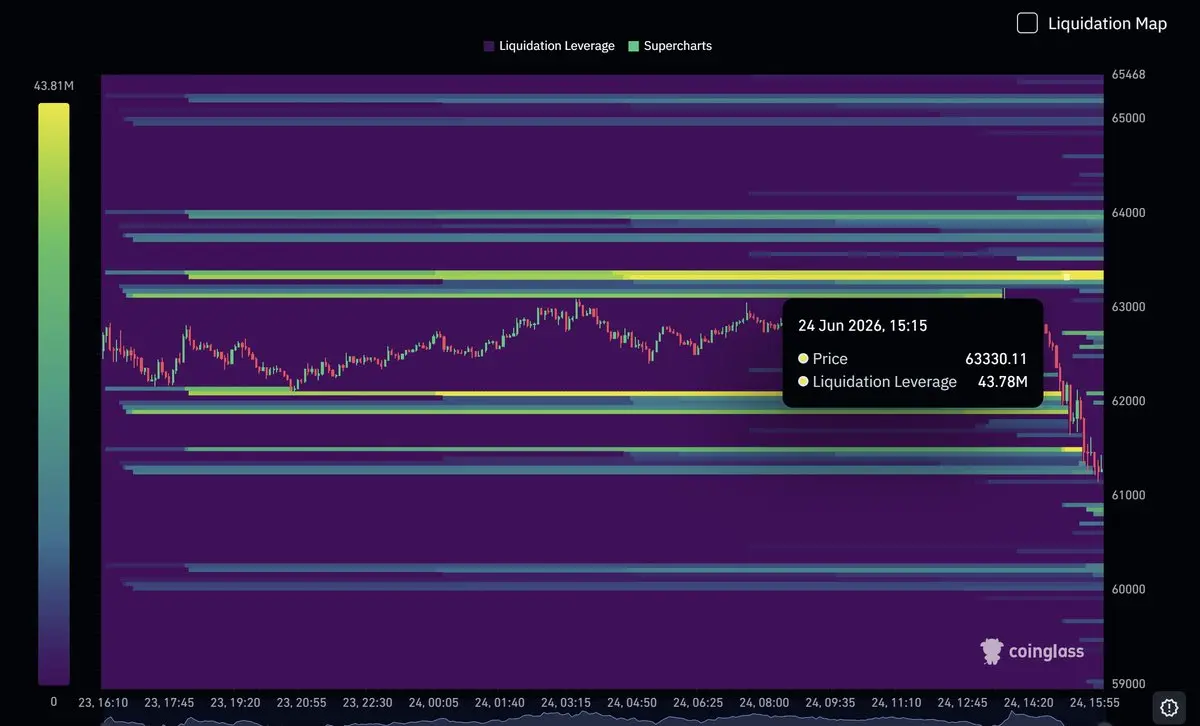Click the 65468 price axis label
The width and height of the screenshot is (1200, 726).
click(x=1128, y=75)
